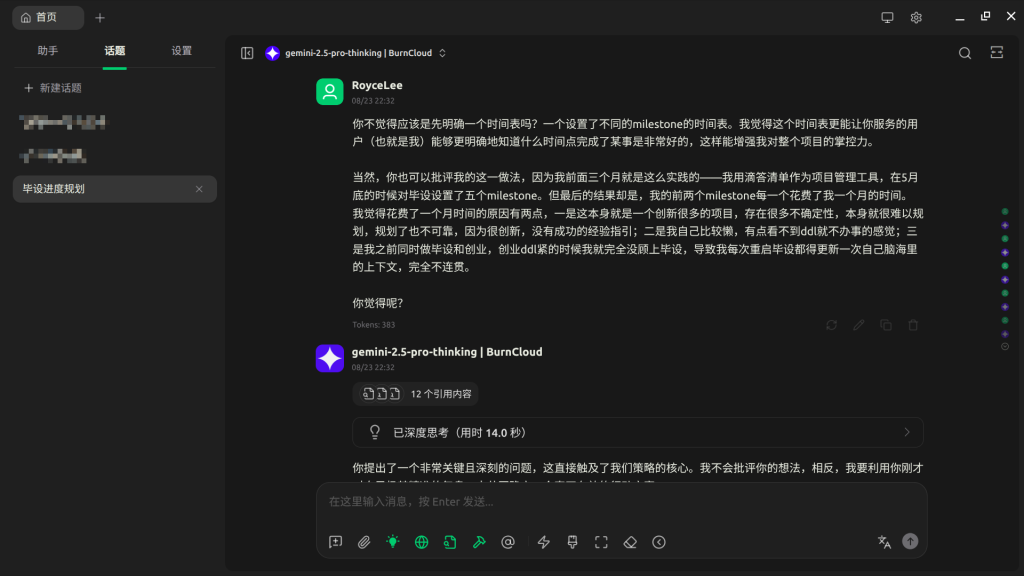Toggle web search globe icon
This screenshot has width=1024, height=576.
point(421,542)
